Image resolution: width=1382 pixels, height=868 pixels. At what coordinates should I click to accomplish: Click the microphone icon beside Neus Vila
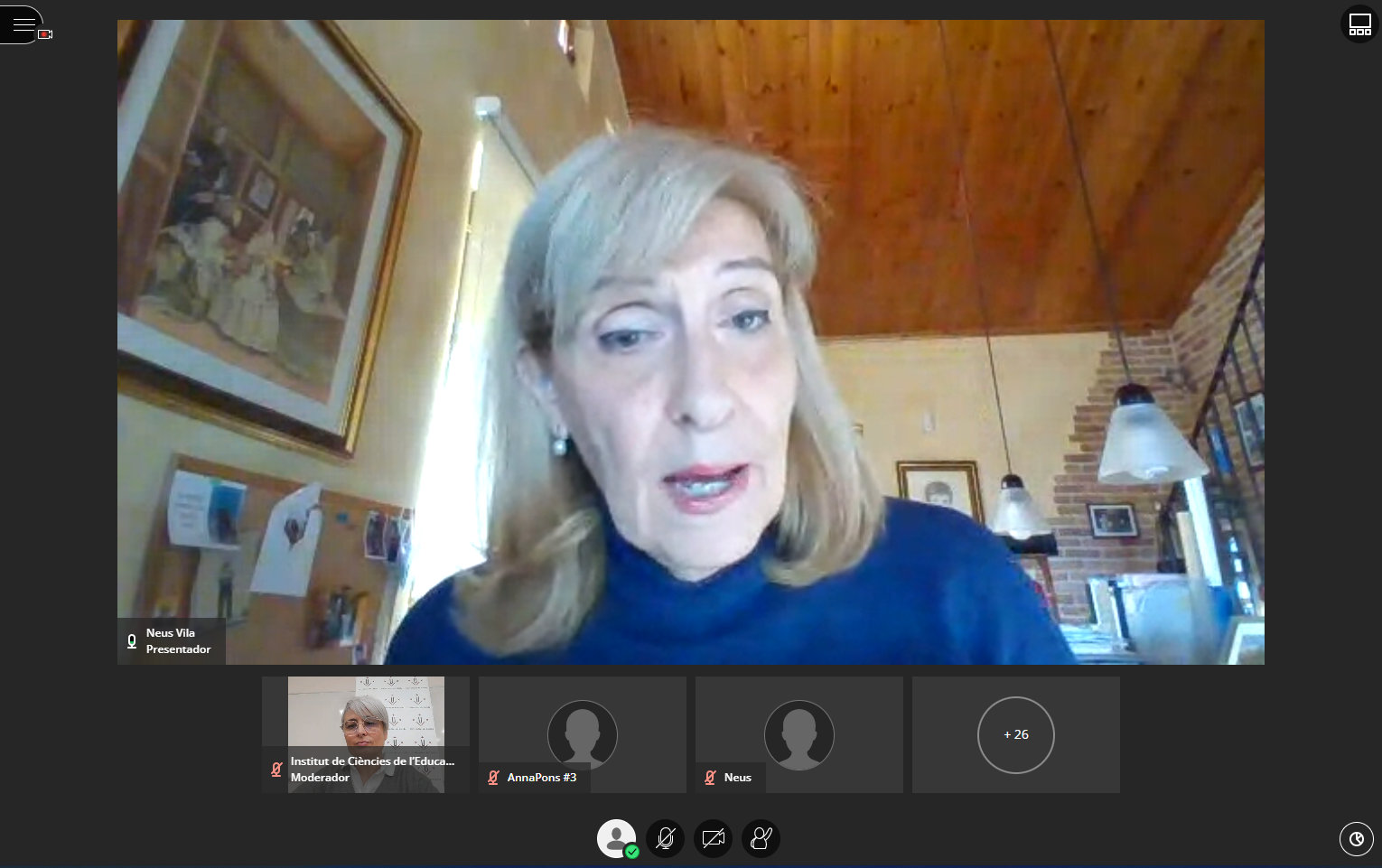(x=132, y=641)
